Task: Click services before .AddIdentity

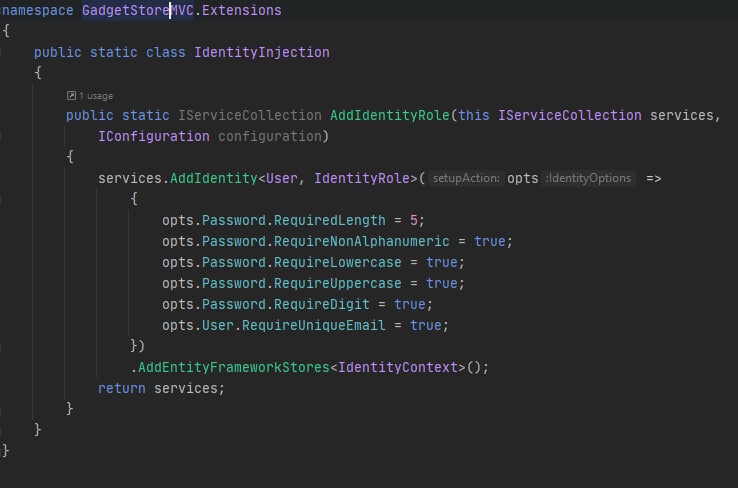Action: (x=130, y=178)
